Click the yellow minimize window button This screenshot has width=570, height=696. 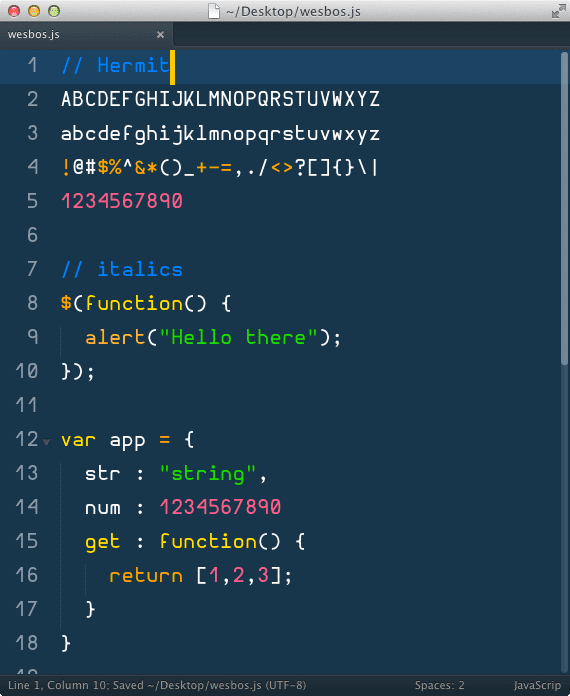pos(34,11)
